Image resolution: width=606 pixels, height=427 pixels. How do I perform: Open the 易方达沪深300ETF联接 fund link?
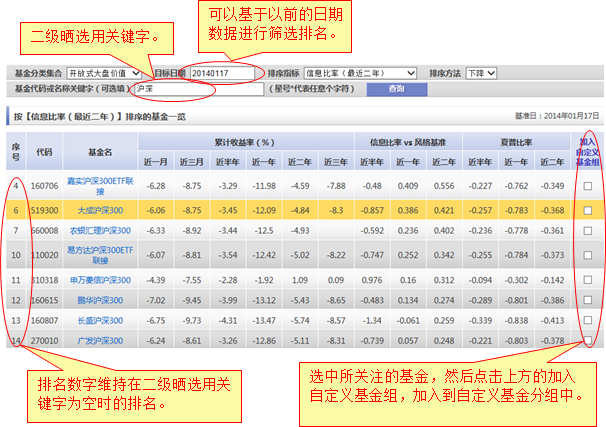100,255
